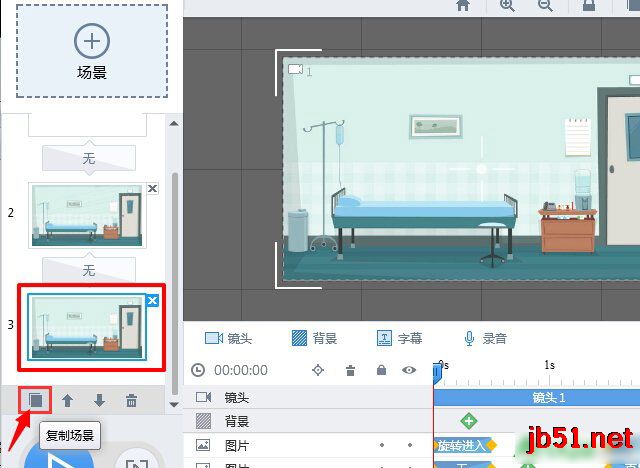This screenshot has height=468, width=640.
Task: Click the blue playhead marker at 0s
Action: pyautogui.click(x=437, y=373)
